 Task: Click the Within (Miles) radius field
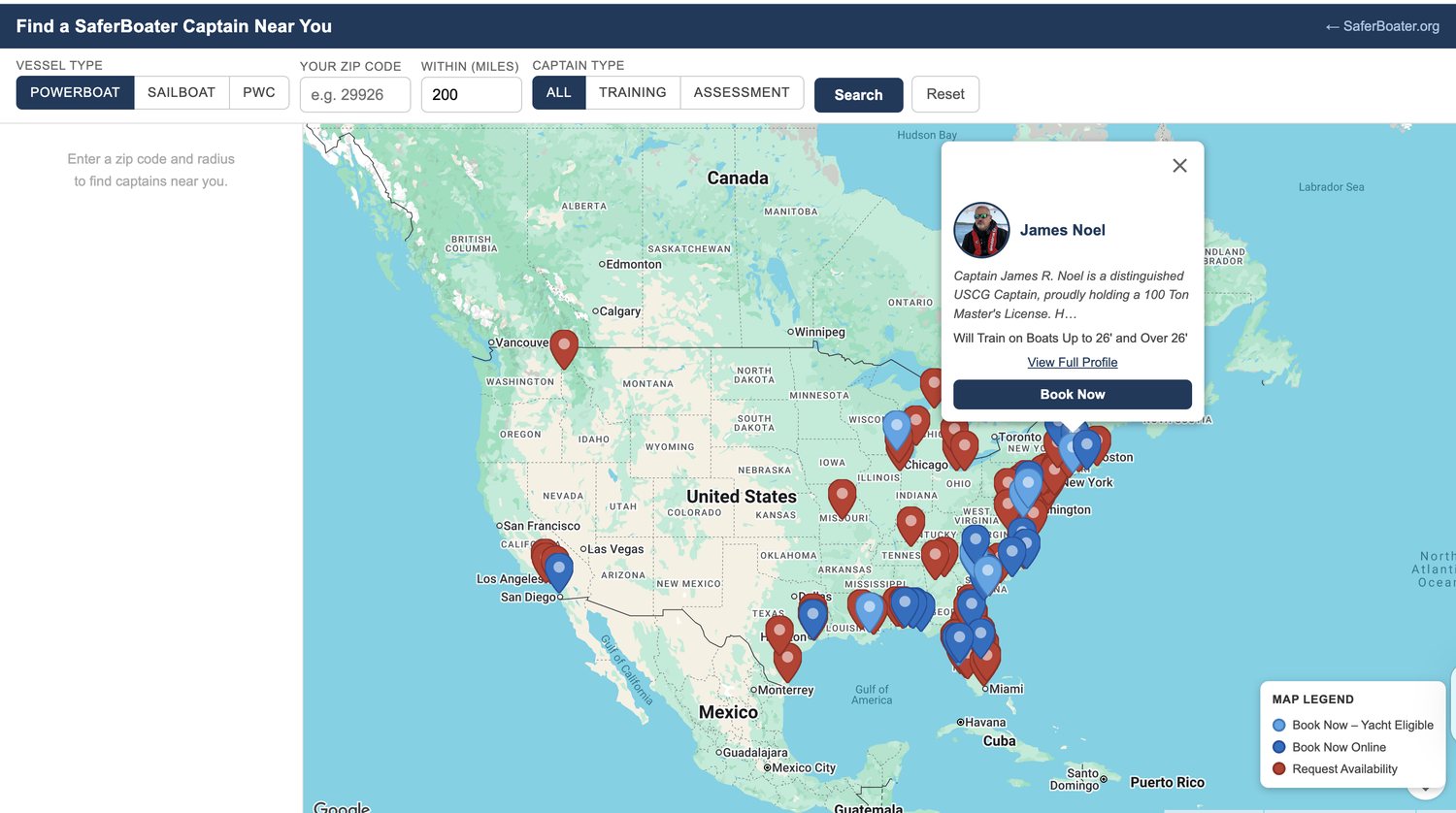point(472,94)
